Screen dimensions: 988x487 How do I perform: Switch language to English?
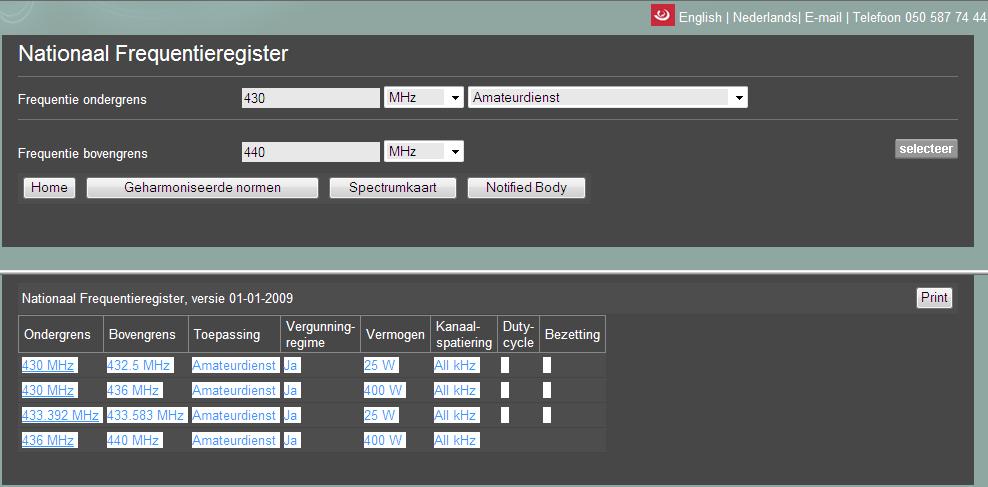point(701,18)
